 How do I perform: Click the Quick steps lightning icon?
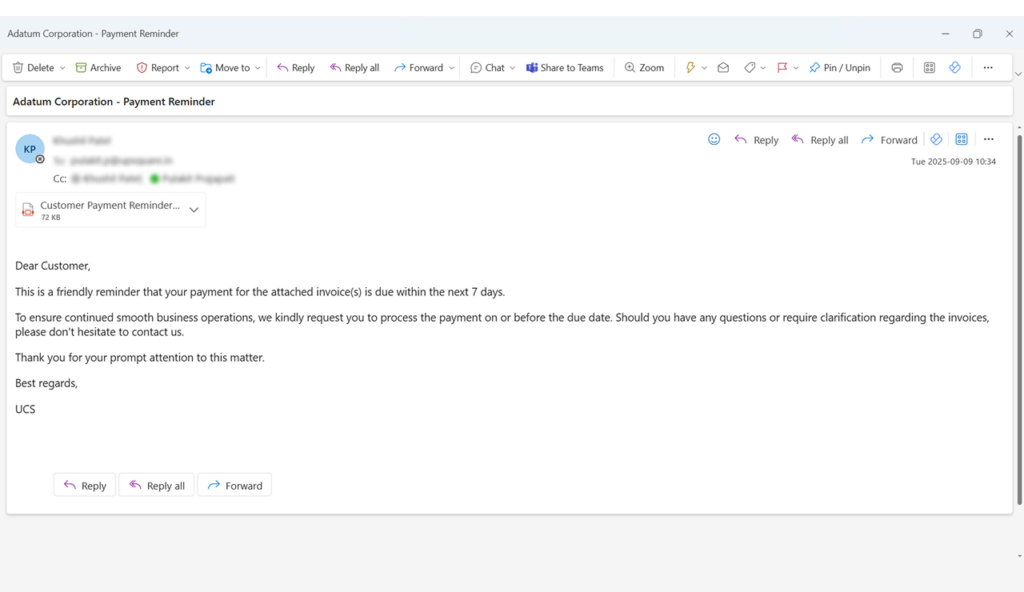click(x=689, y=68)
